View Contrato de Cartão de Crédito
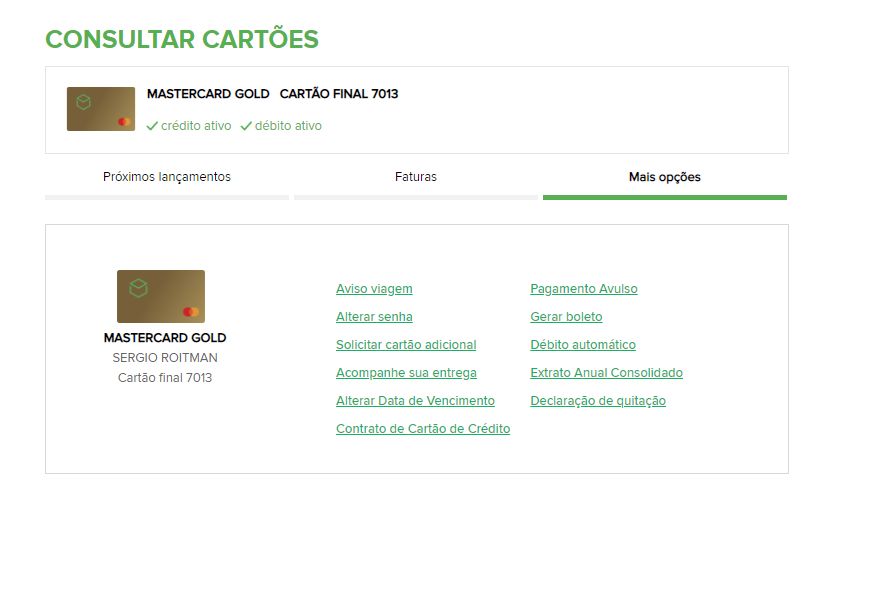Viewport: 891px width, 615px height. point(423,429)
